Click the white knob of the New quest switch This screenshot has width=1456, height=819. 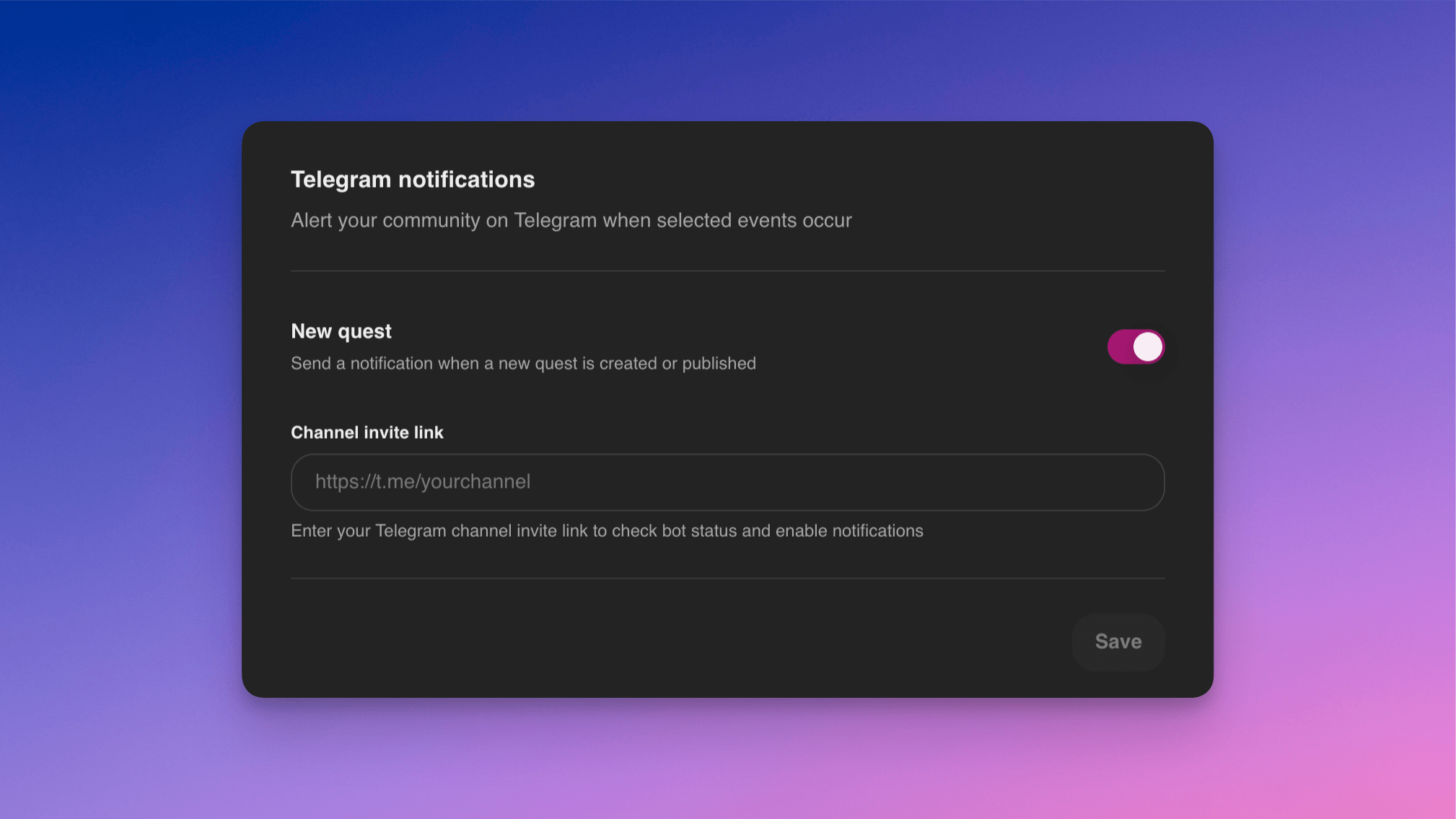(1148, 347)
